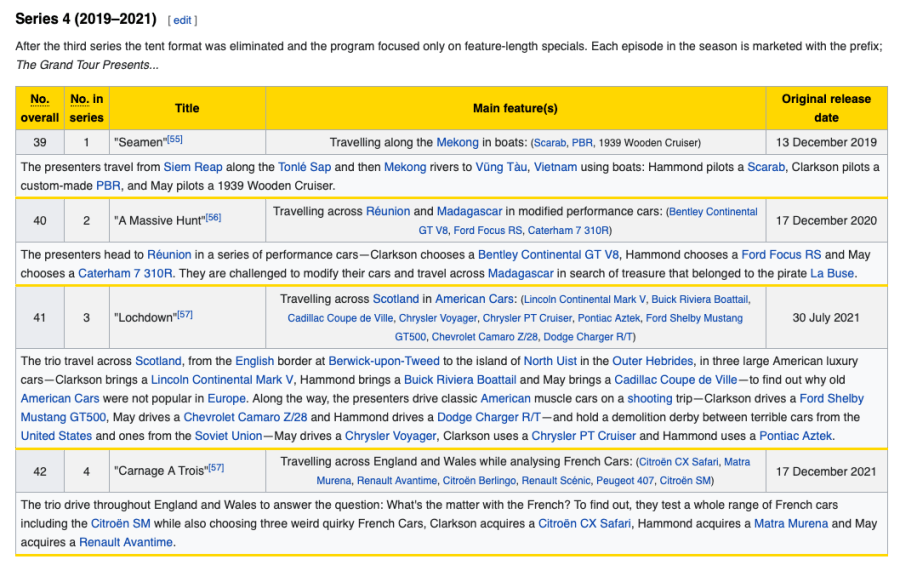Select the '17 December 2021' release date cell
900x565 pixels.
tap(826, 471)
